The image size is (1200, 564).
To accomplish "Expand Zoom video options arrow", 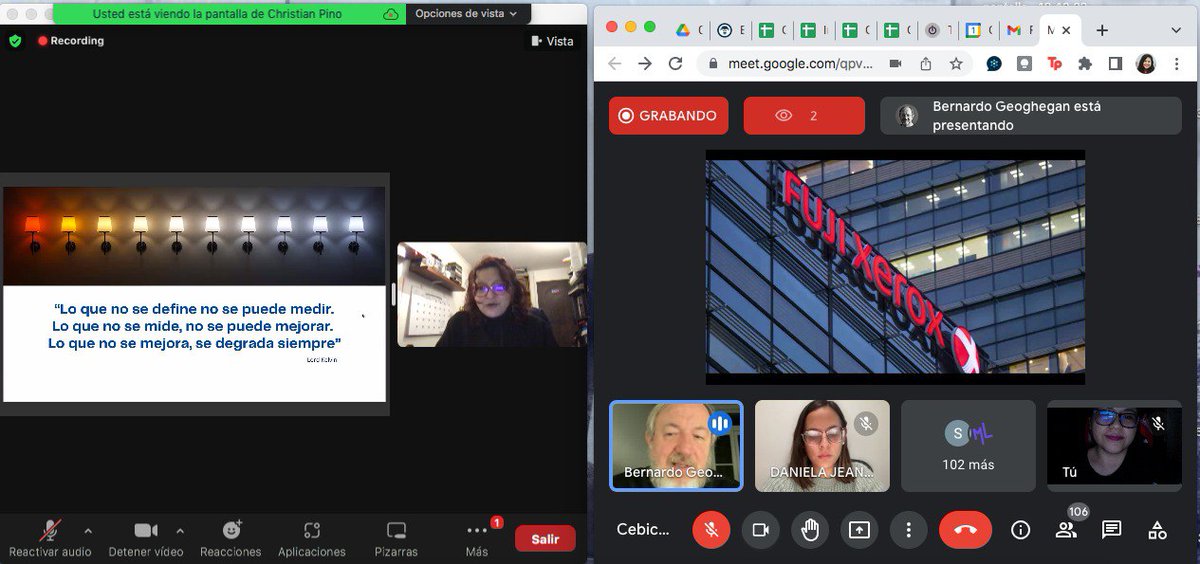I will click(180, 530).
